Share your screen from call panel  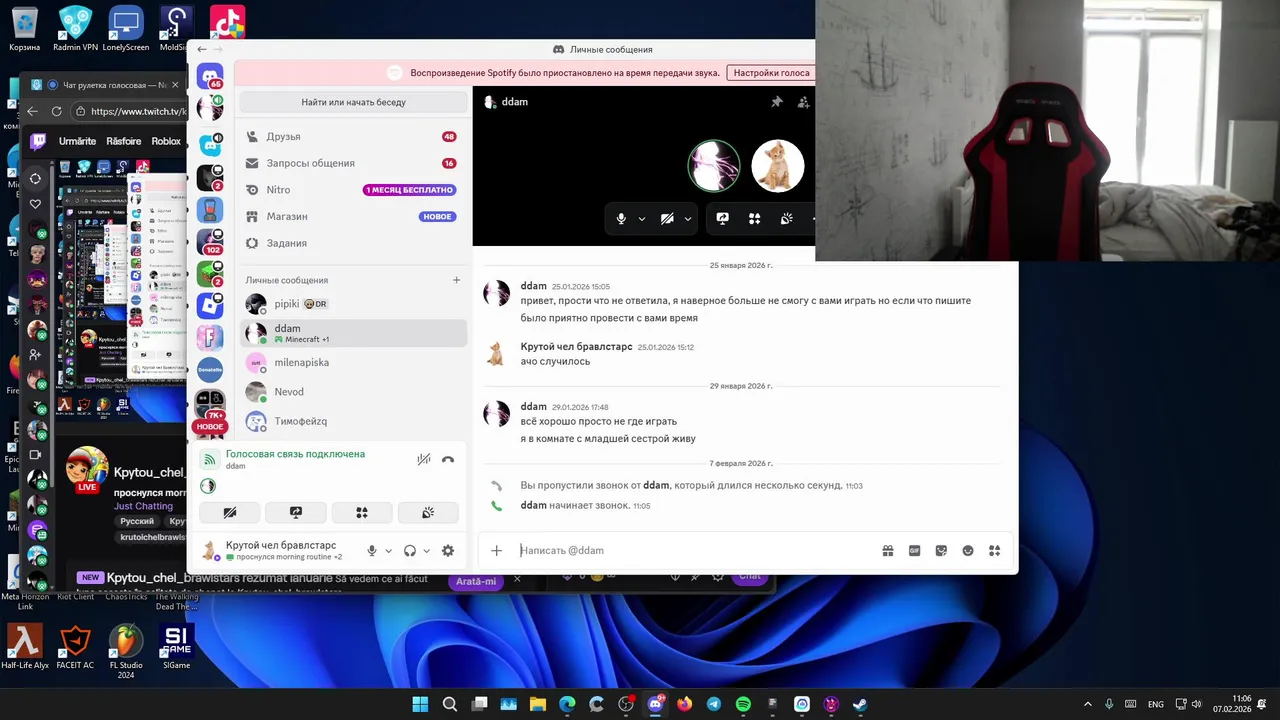(722, 219)
